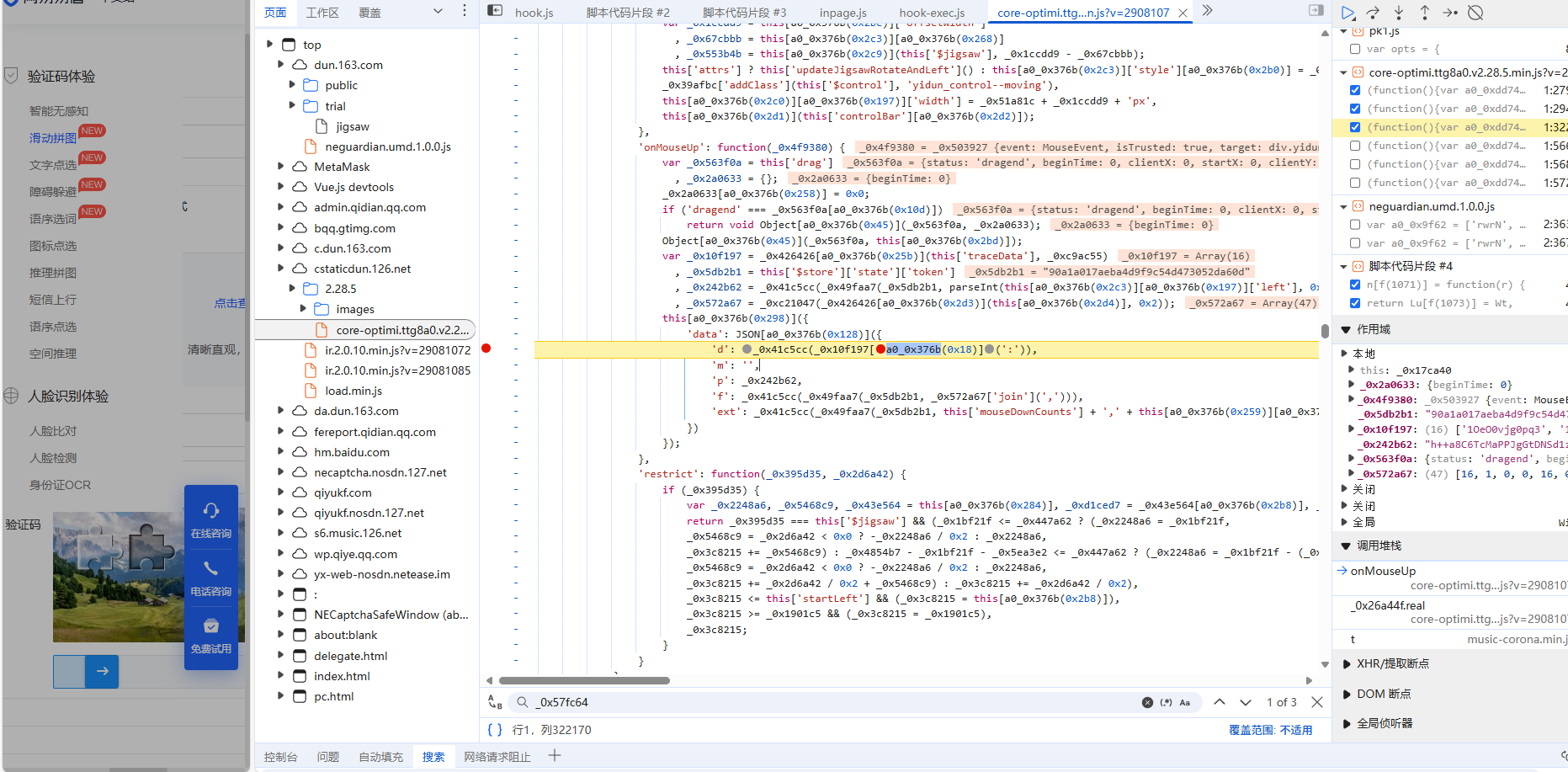Screen dimensions: 1568x772
Task: Click the step into function icon
Action: pos(1399,13)
